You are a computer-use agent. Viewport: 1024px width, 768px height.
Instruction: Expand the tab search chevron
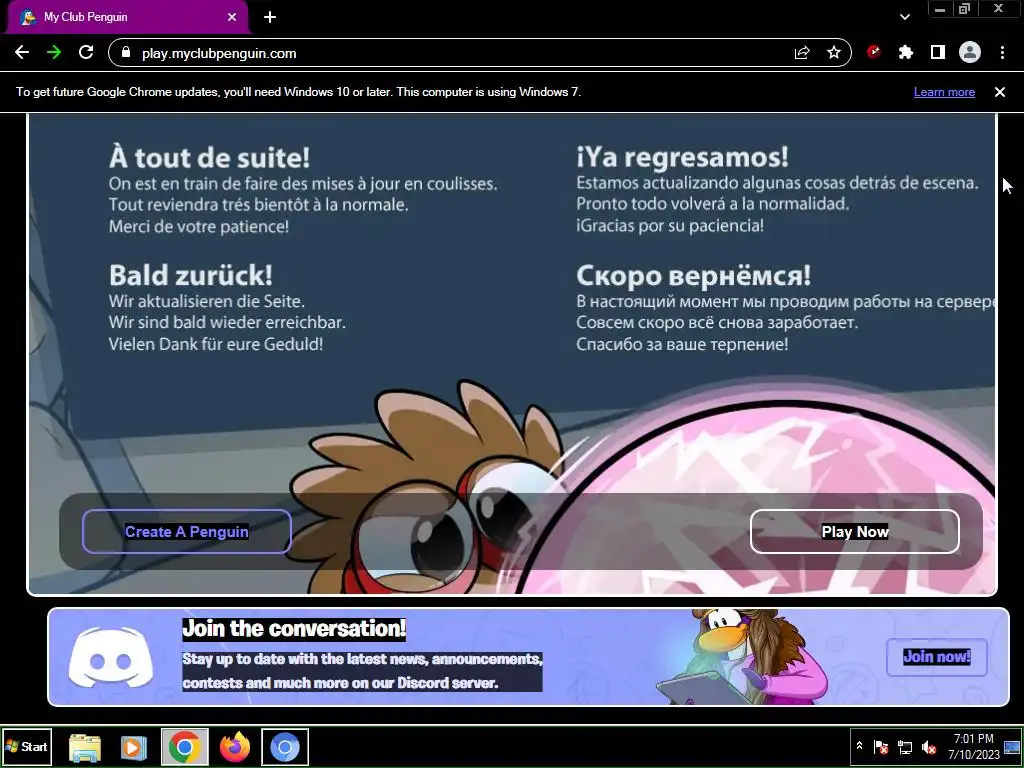coord(905,17)
